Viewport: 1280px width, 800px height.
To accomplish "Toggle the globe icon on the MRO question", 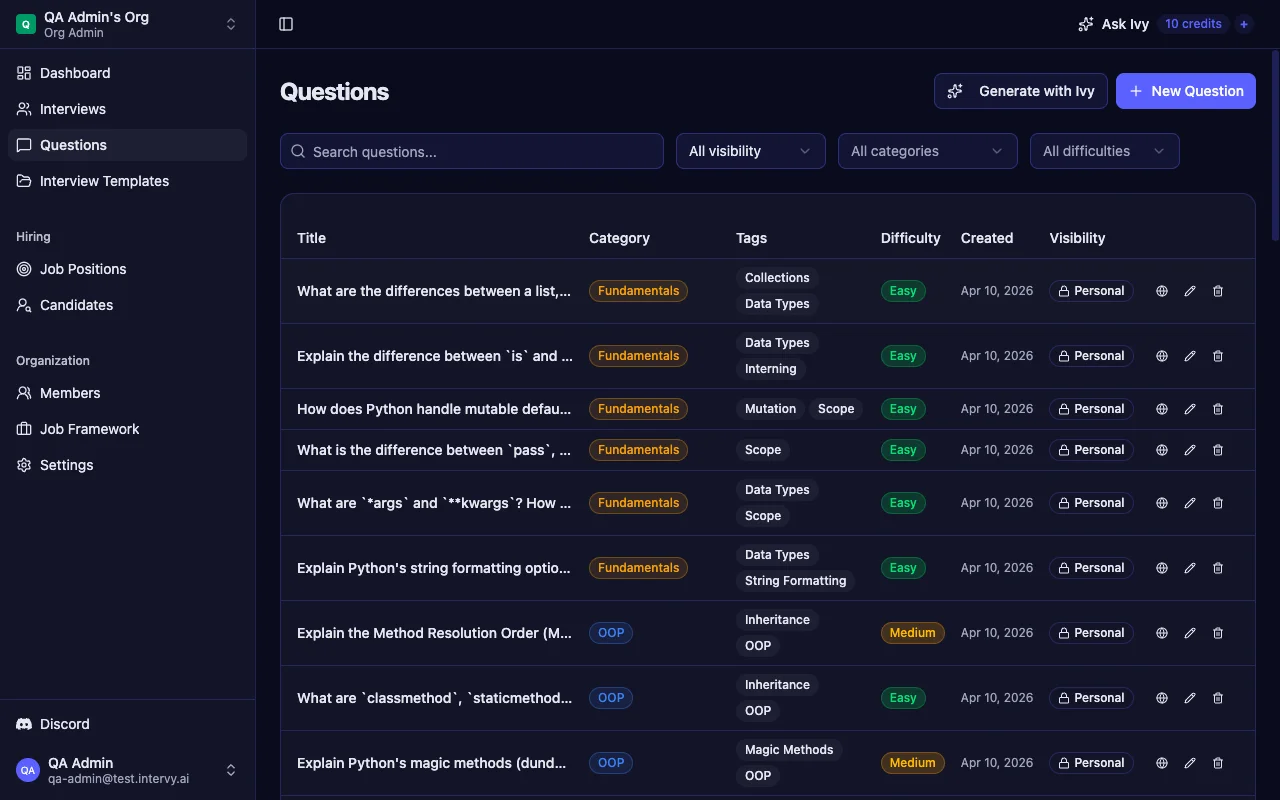I will pos(1161,633).
